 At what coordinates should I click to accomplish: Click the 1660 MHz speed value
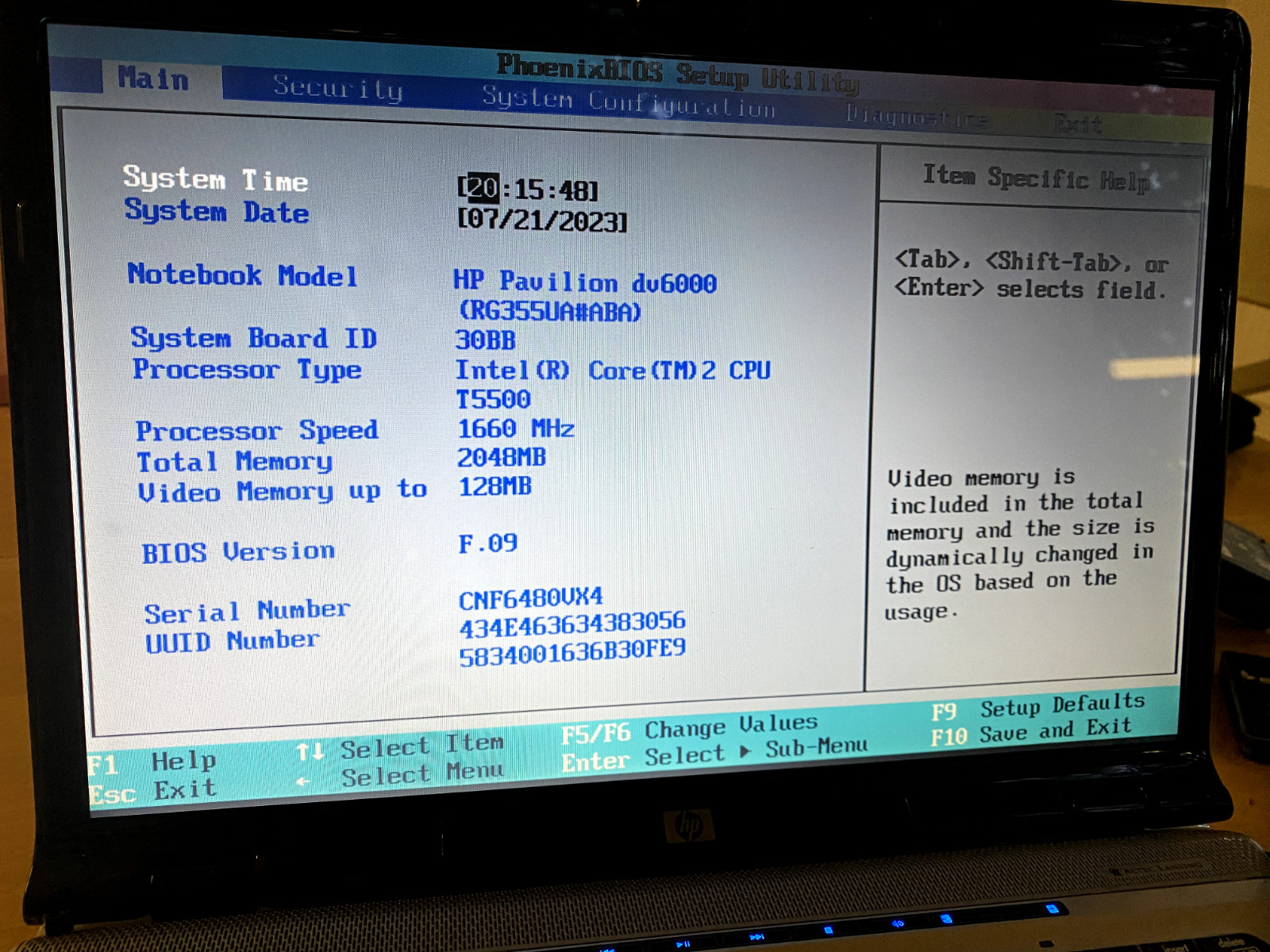(516, 429)
